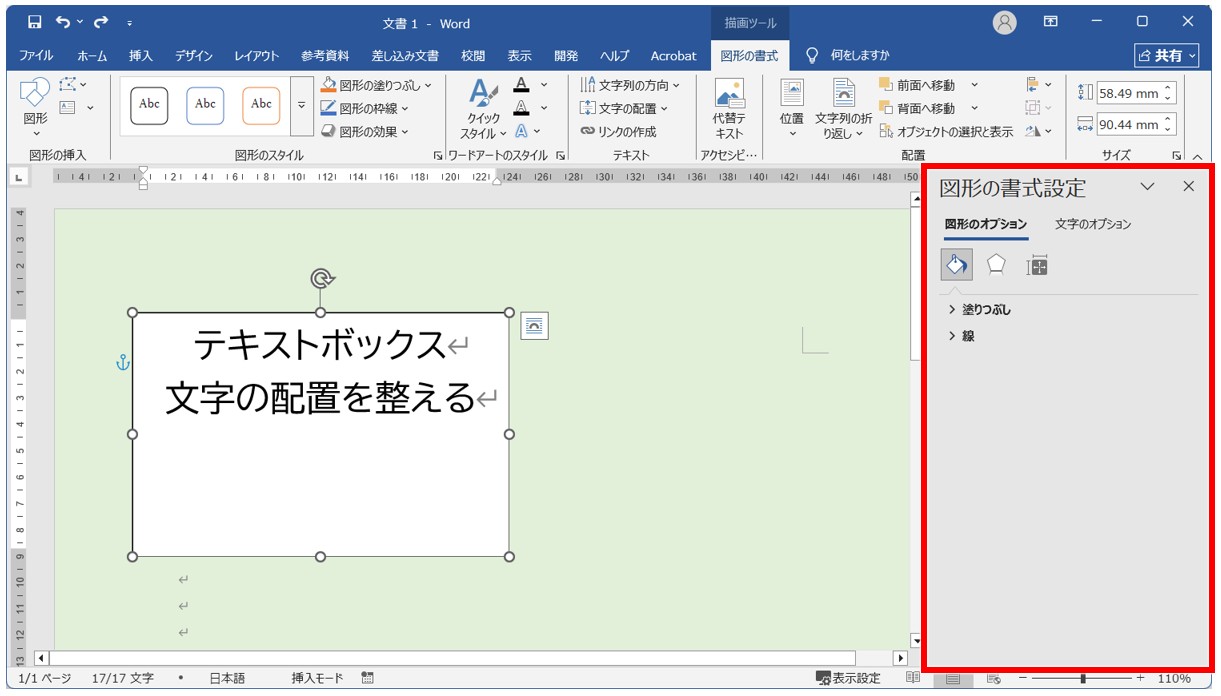This screenshot has height=696, width=1221.
Task: Apply the orange outline Abc shape style
Action: coord(261,104)
